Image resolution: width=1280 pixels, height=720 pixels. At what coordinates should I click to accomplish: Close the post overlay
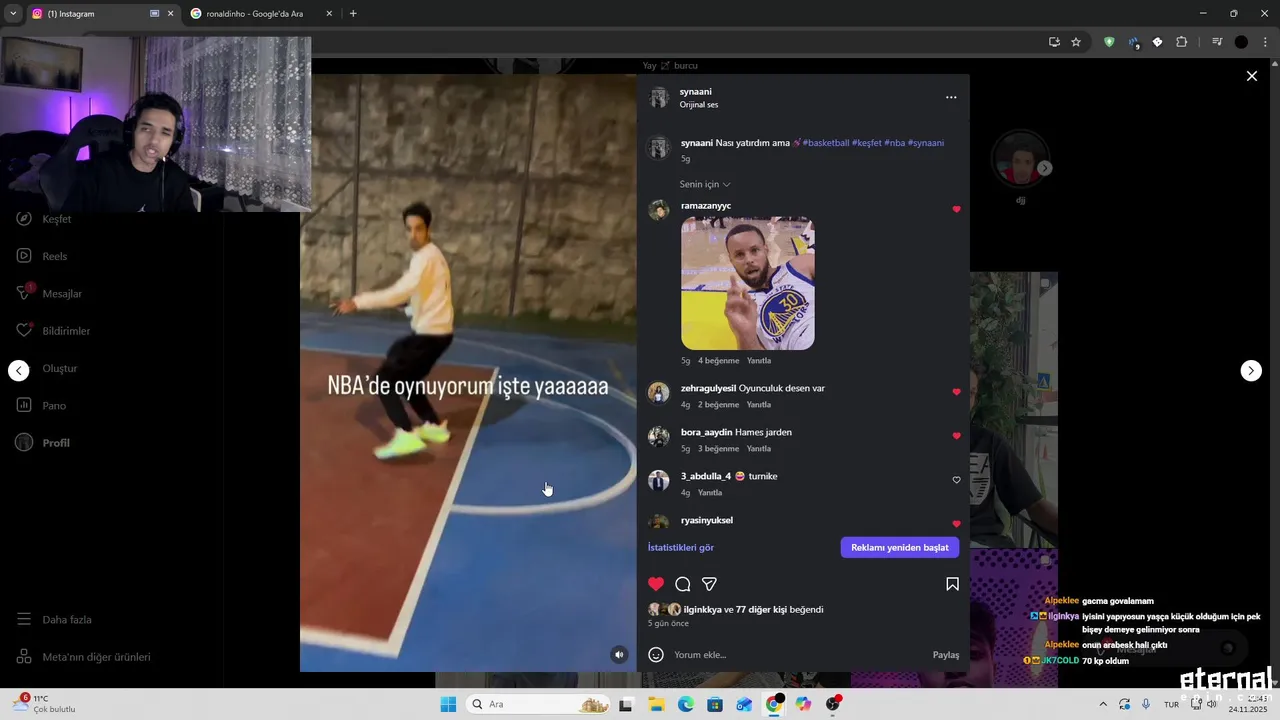point(1251,76)
